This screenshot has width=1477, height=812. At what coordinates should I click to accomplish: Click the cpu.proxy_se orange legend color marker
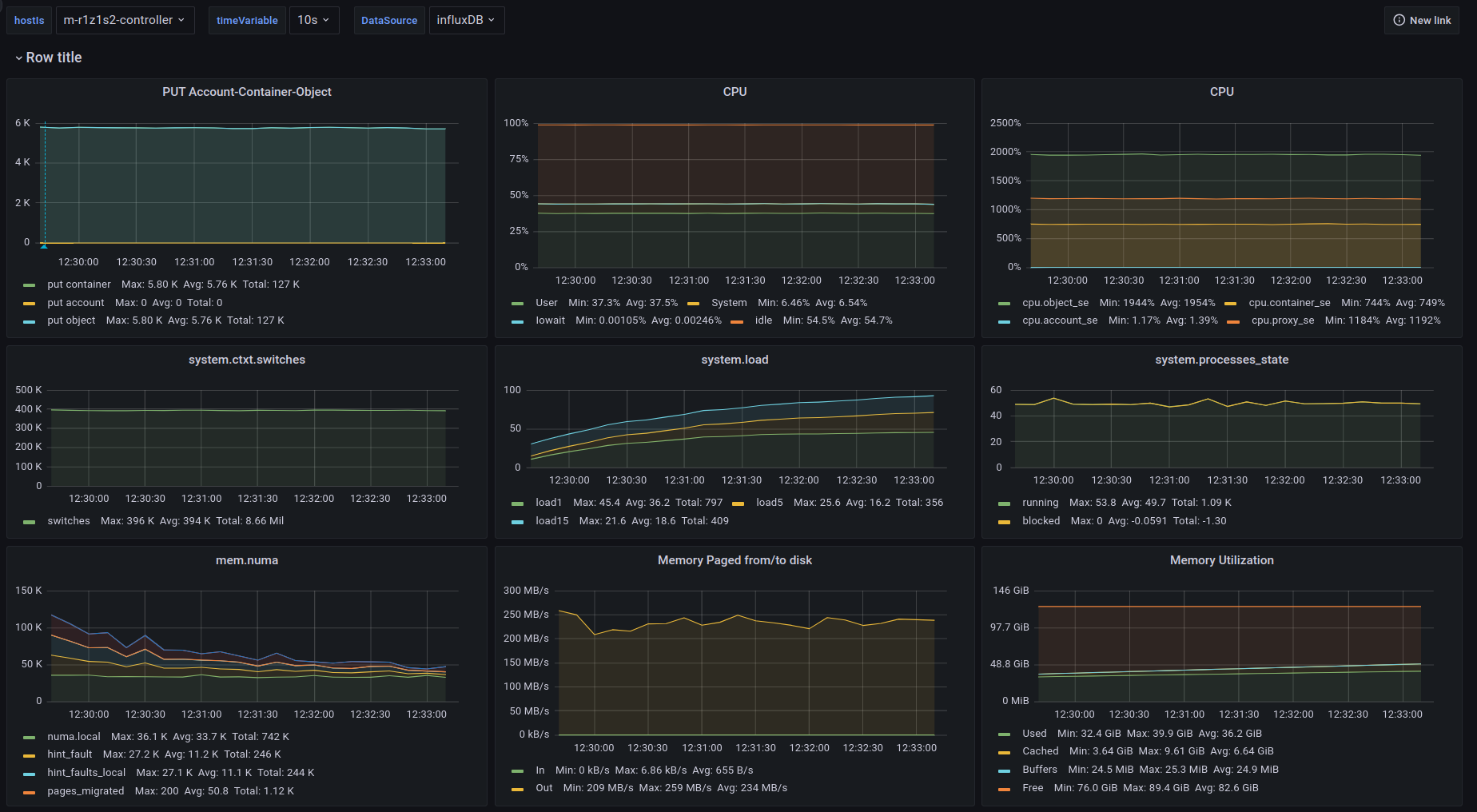coord(1233,321)
